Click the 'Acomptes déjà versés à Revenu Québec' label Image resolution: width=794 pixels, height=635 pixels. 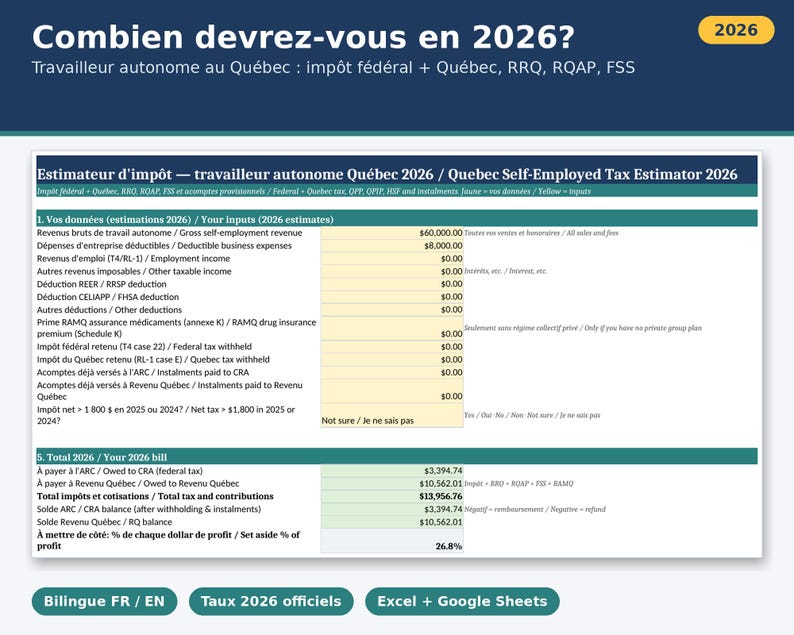(x=170, y=391)
